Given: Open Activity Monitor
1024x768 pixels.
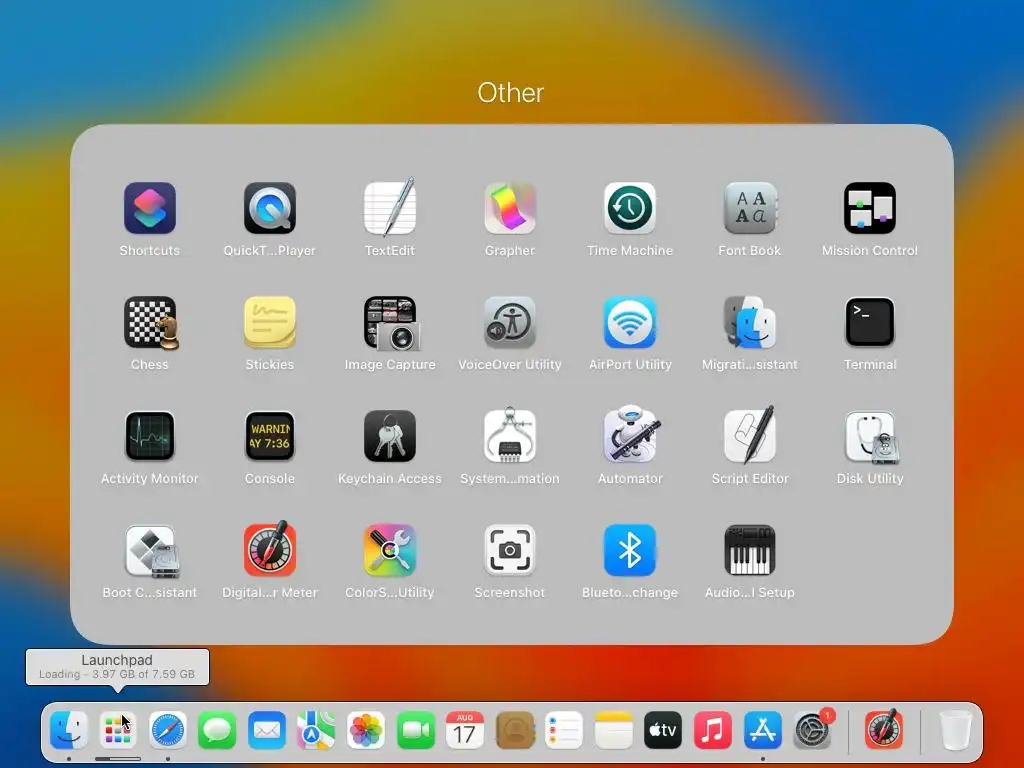Looking at the screenshot, I should tap(150, 436).
